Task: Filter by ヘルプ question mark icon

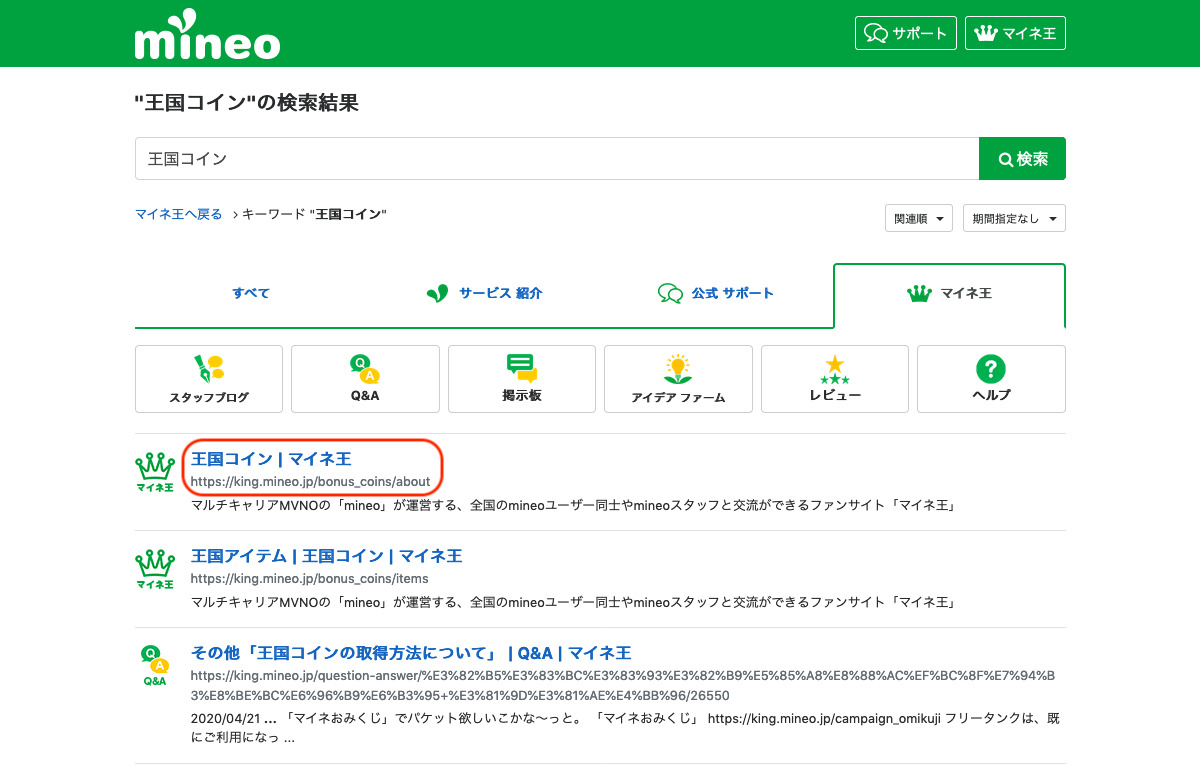Action: 990,379
